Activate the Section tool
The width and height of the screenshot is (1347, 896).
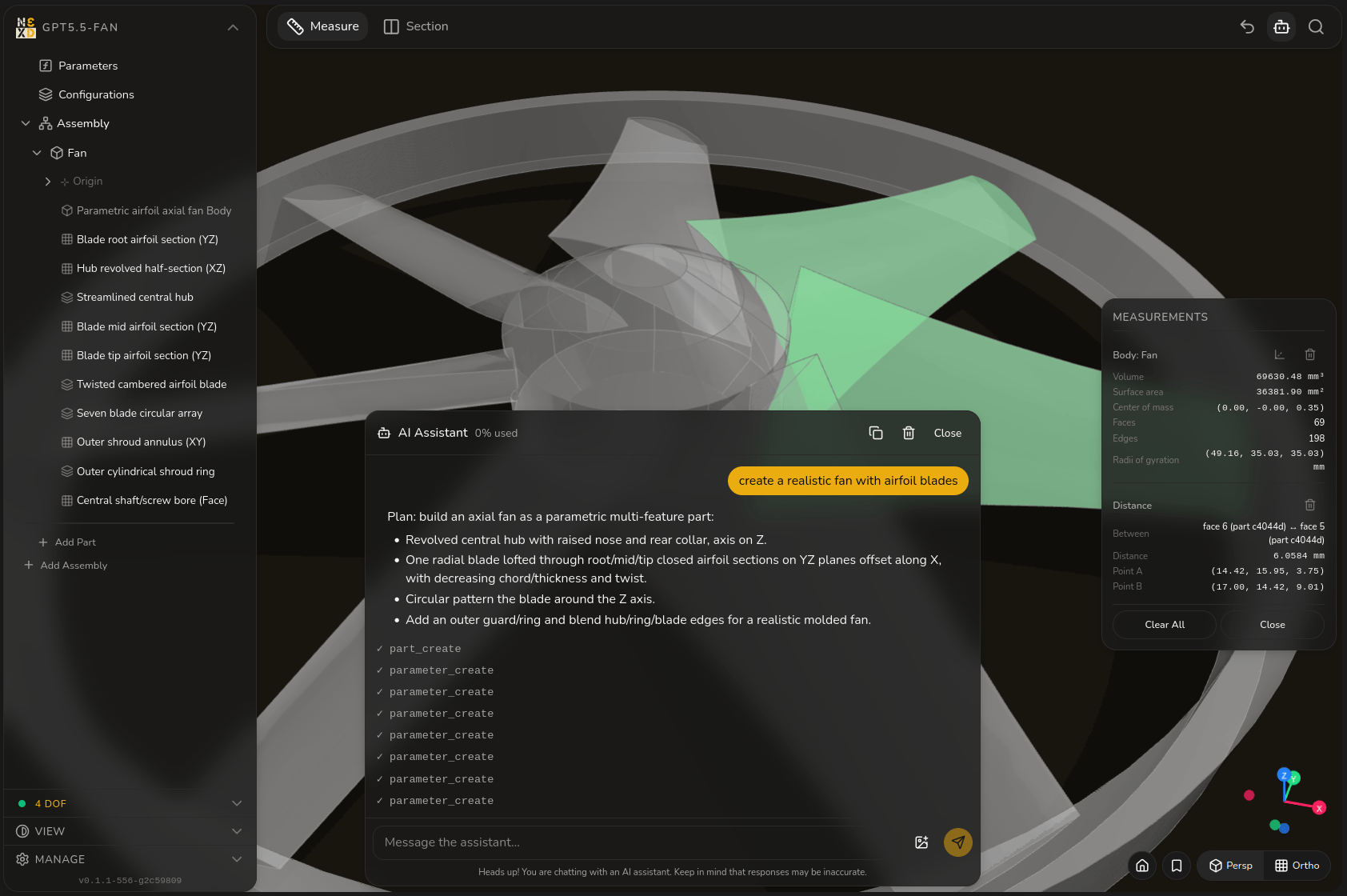(x=416, y=26)
